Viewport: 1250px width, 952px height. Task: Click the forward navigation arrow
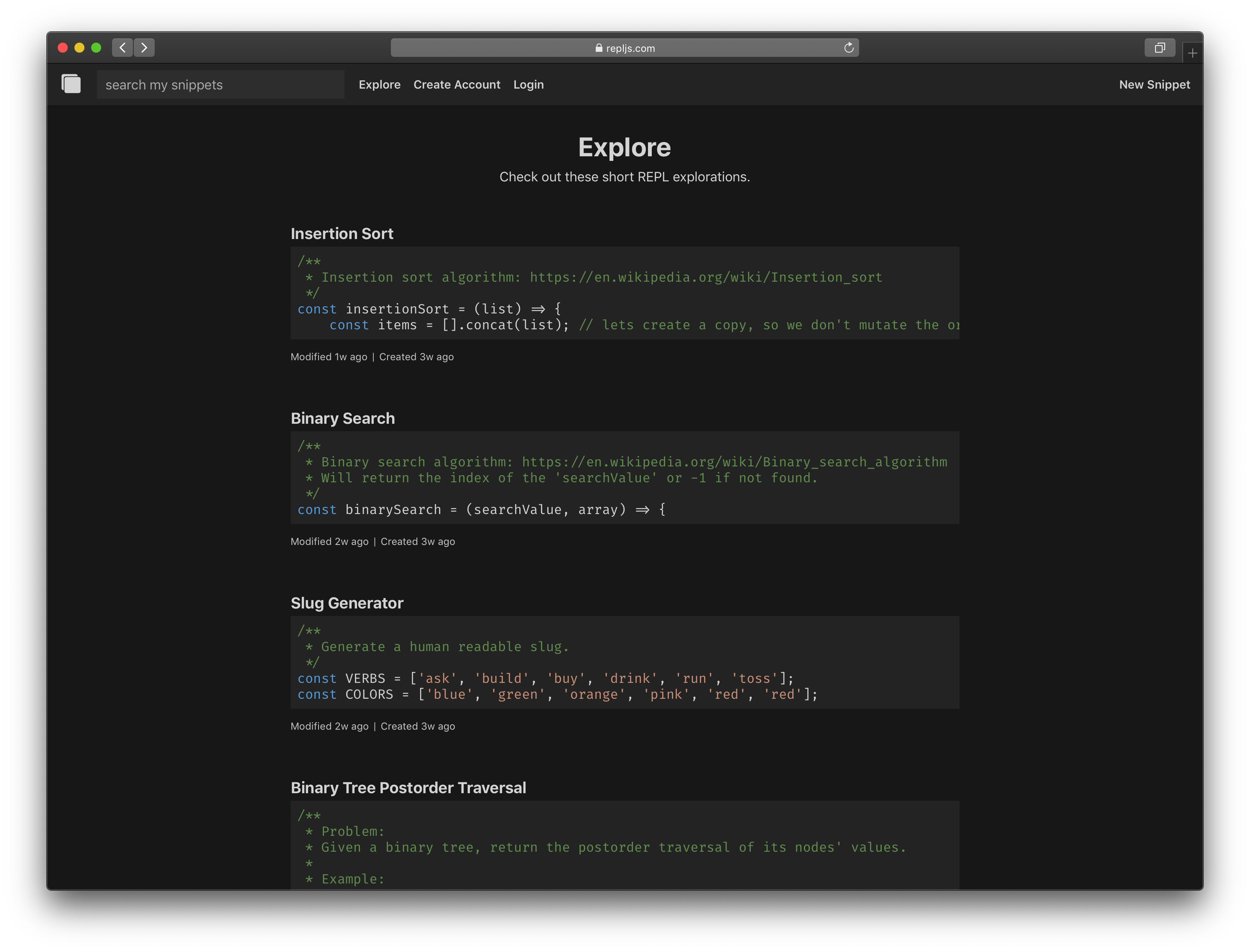tap(144, 48)
